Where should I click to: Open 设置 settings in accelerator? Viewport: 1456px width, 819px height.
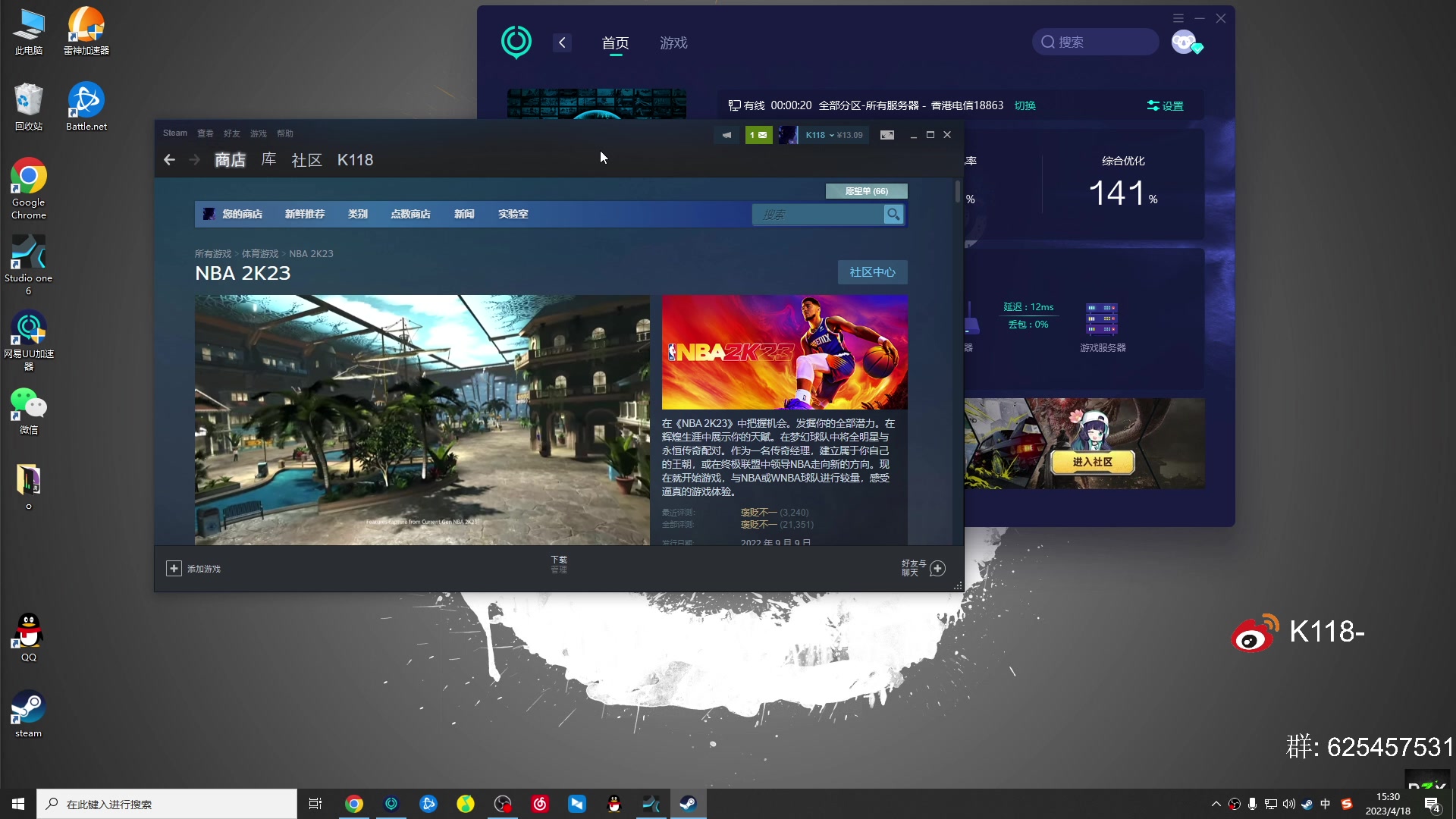coord(1166,105)
